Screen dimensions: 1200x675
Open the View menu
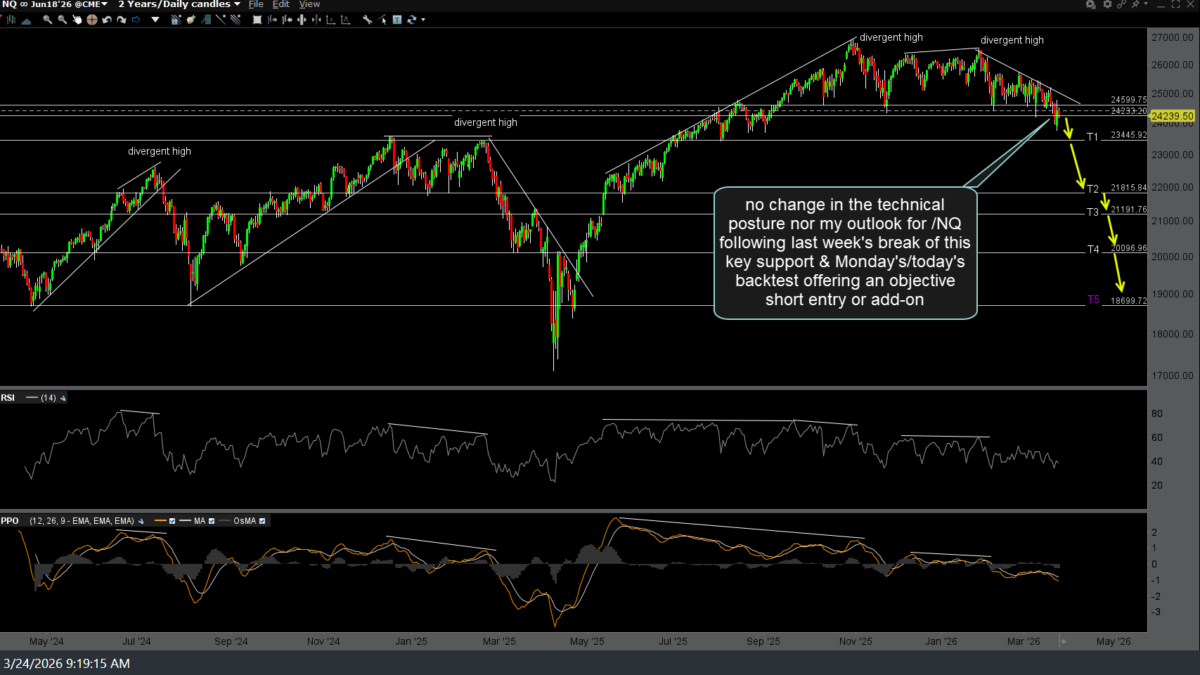point(310,5)
